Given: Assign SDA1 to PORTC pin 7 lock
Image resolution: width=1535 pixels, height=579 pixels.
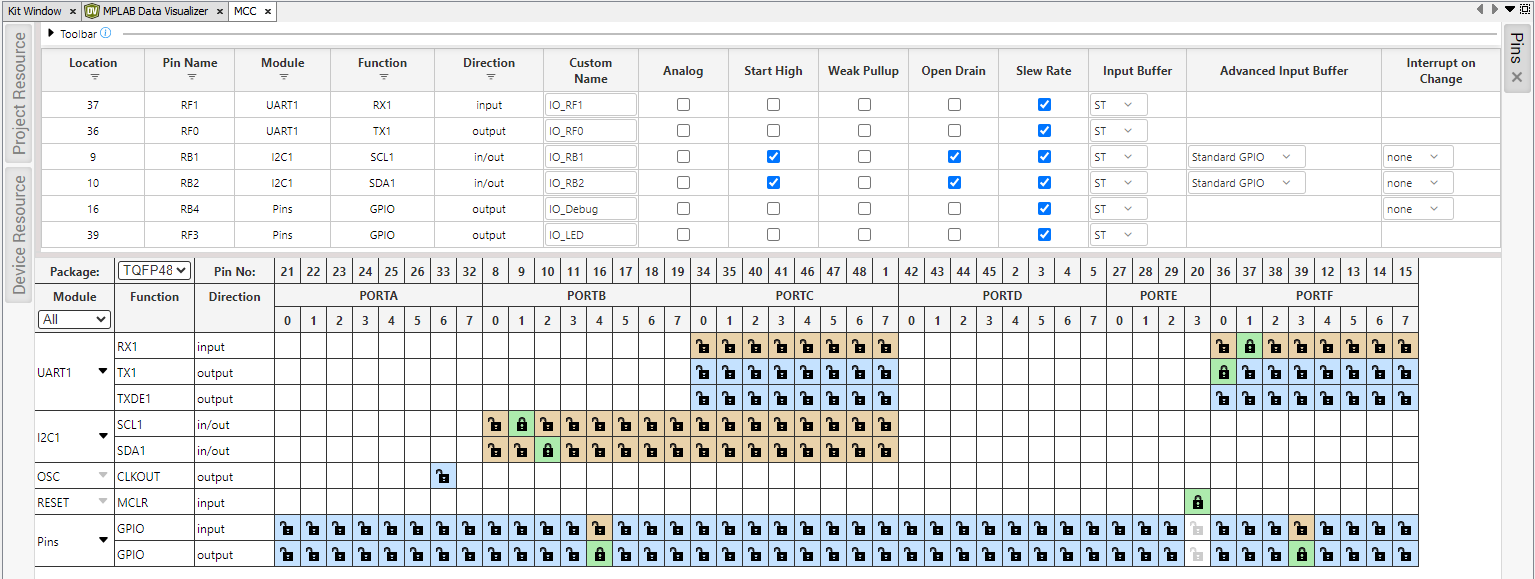Looking at the screenshot, I should point(885,451).
